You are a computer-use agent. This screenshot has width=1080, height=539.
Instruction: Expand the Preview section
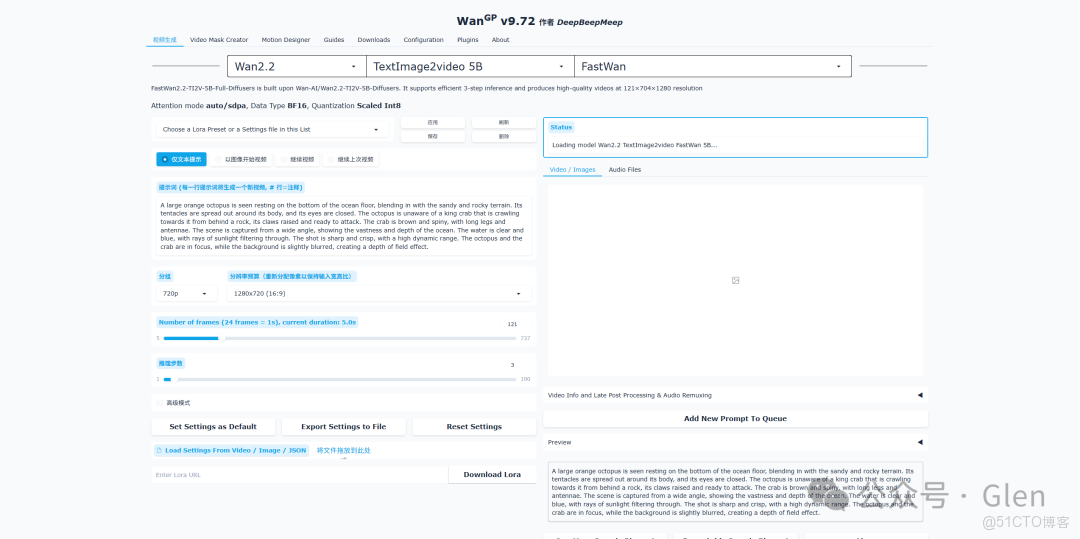735,442
